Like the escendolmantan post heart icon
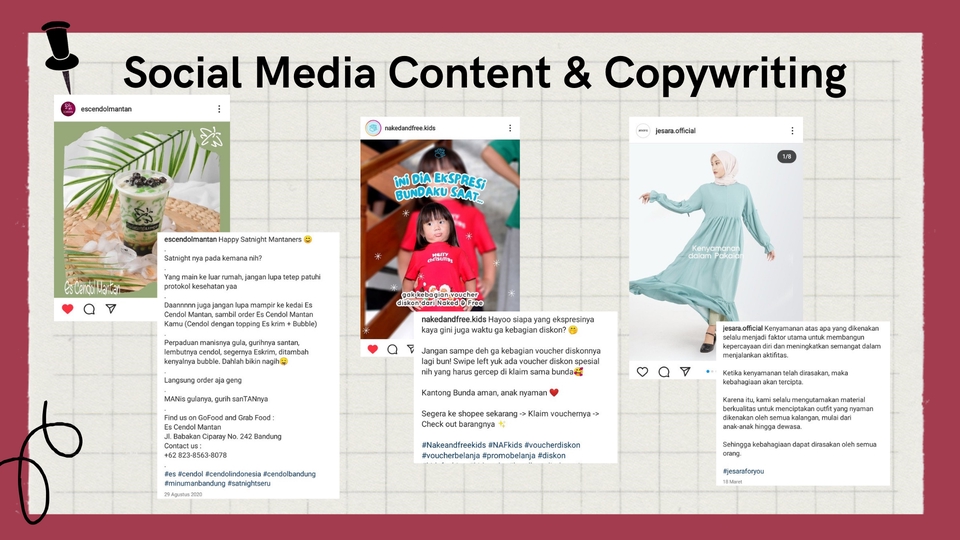This screenshot has height=540, width=960. coord(67,309)
